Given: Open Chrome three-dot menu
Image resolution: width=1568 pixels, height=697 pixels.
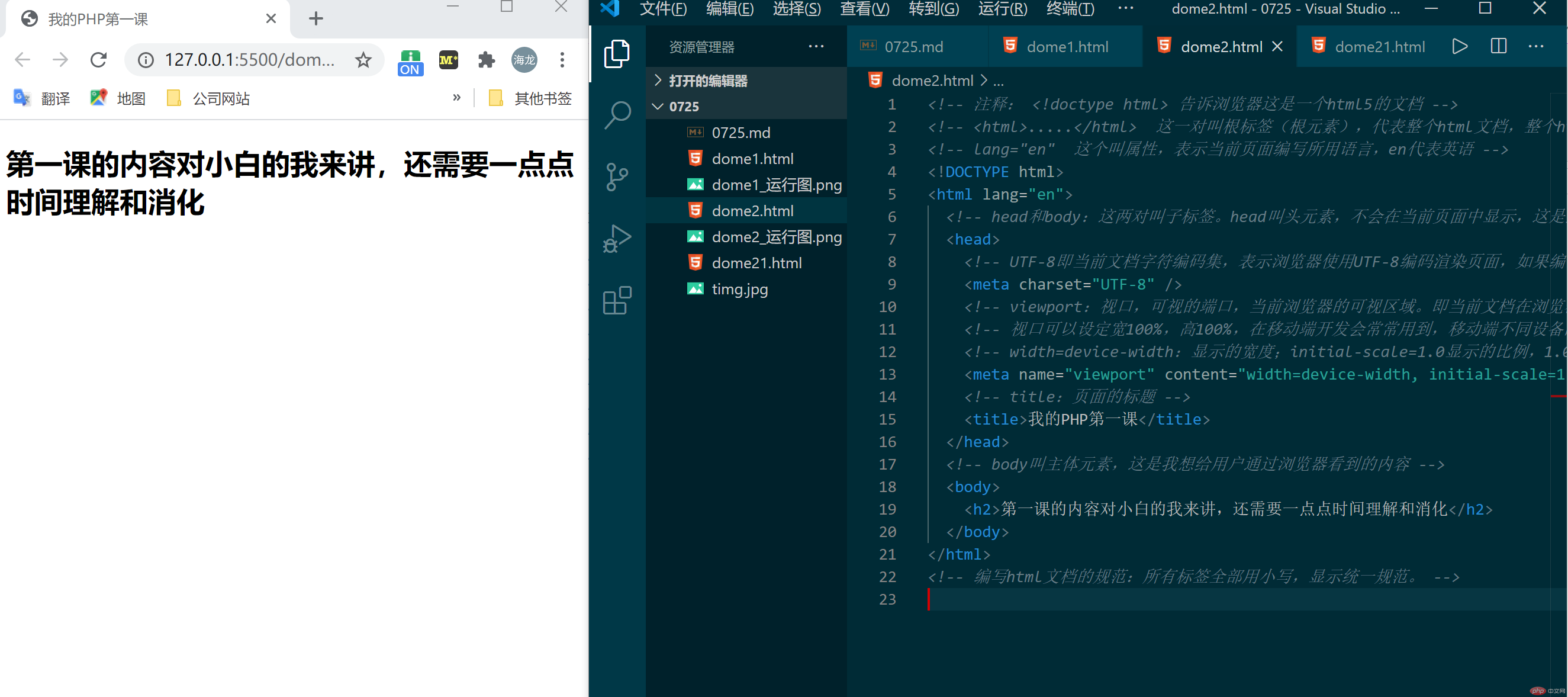Looking at the screenshot, I should [562, 60].
